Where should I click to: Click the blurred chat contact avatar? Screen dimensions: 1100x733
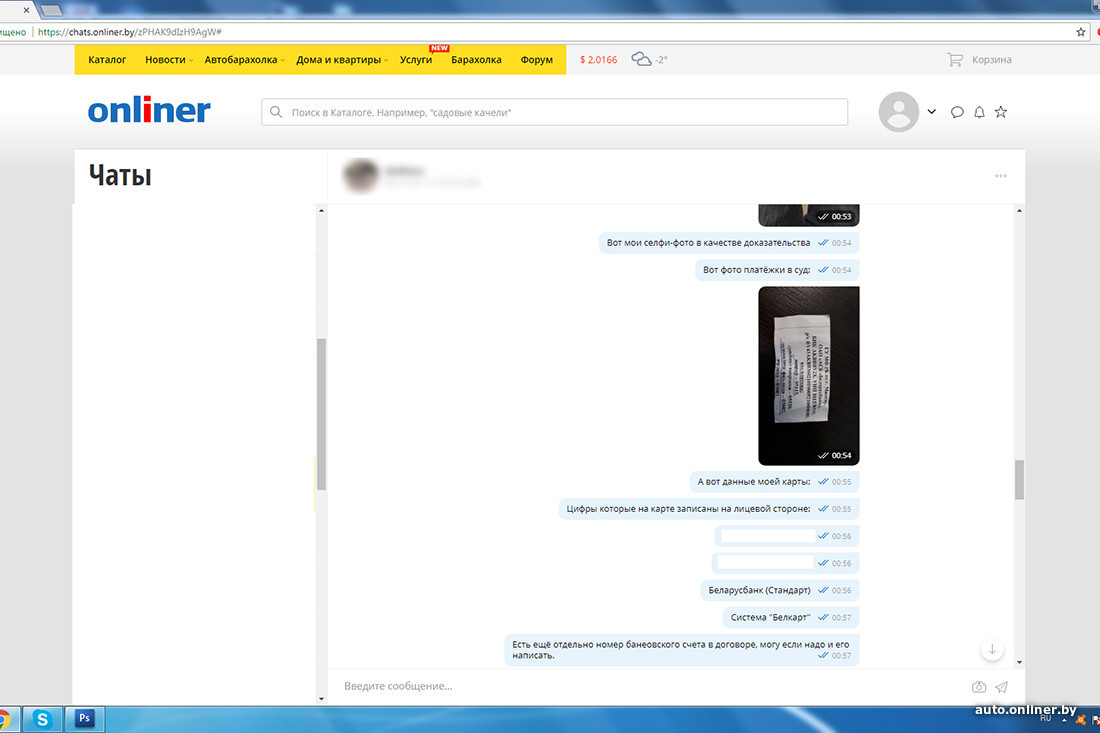point(361,175)
